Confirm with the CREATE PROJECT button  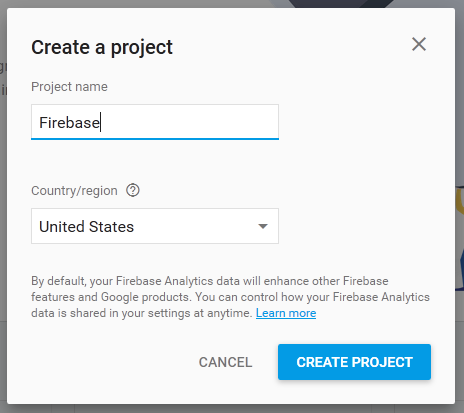point(354,362)
